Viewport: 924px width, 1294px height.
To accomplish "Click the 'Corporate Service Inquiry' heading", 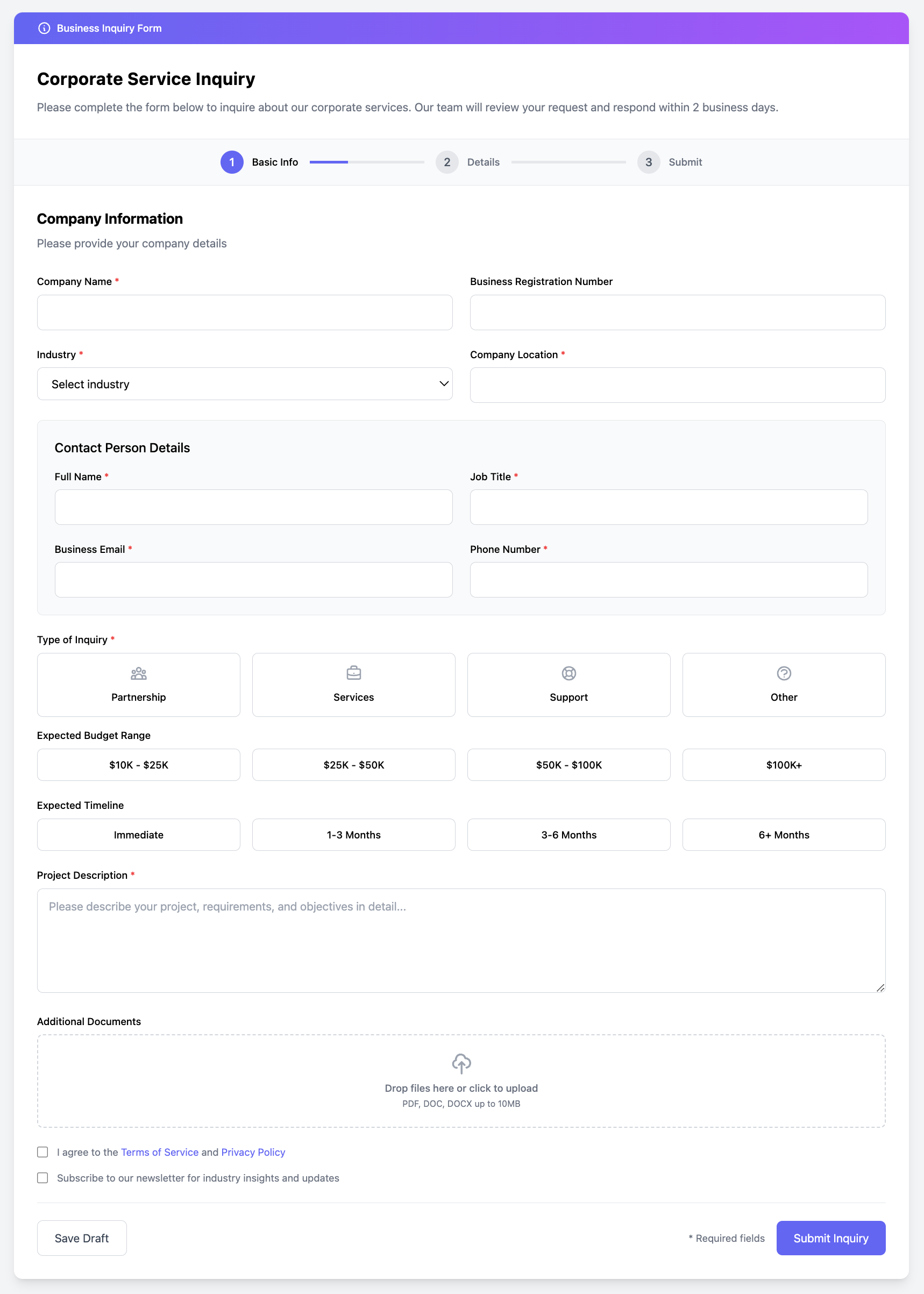I will (x=146, y=79).
